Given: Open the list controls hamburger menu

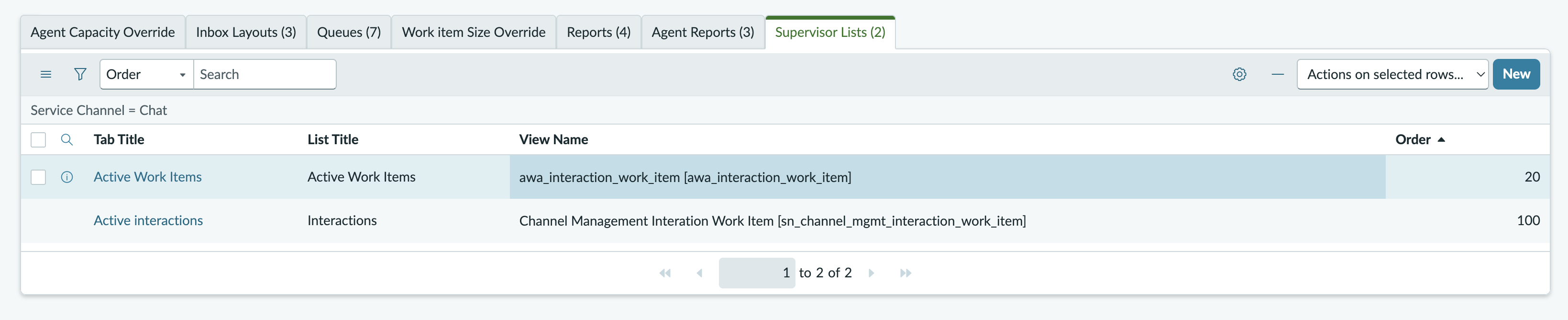Looking at the screenshot, I should (x=45, y=74).
